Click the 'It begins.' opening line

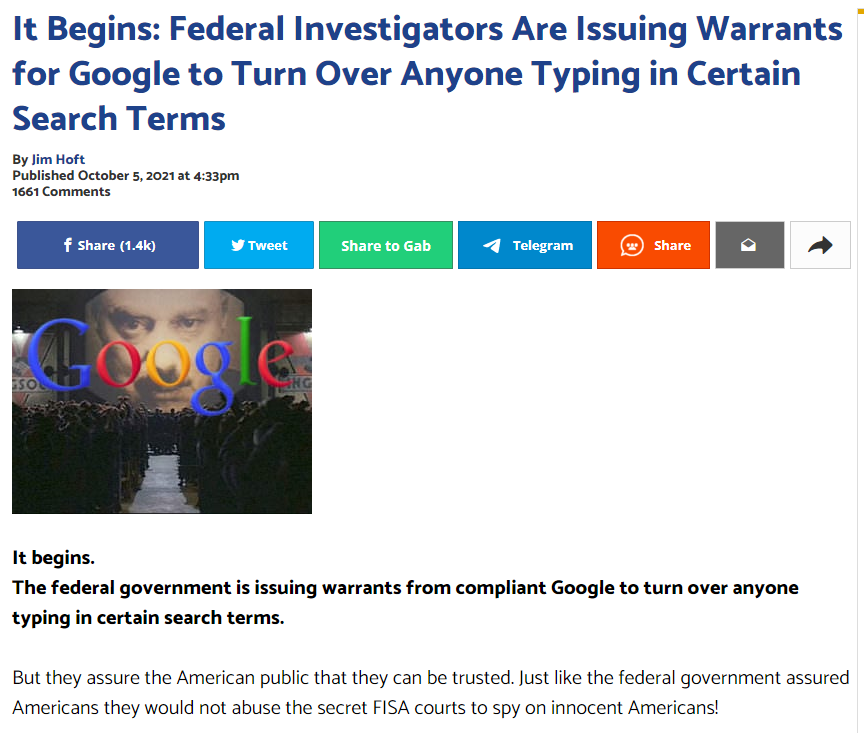tap(53, 558)
